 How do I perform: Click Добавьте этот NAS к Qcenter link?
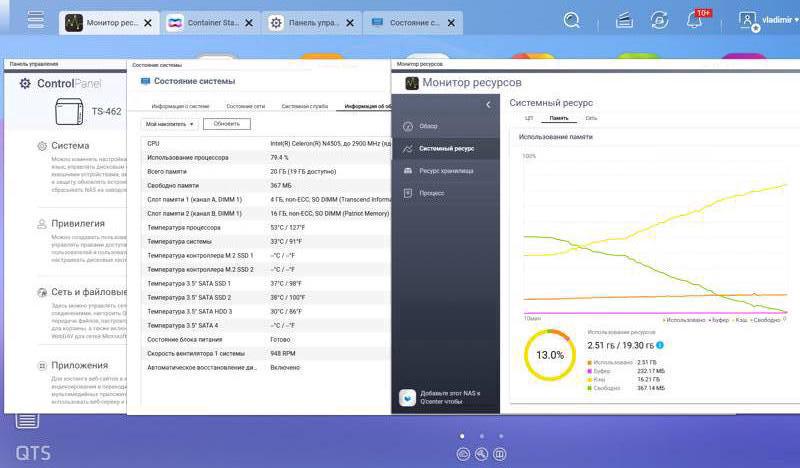point(449,397)
